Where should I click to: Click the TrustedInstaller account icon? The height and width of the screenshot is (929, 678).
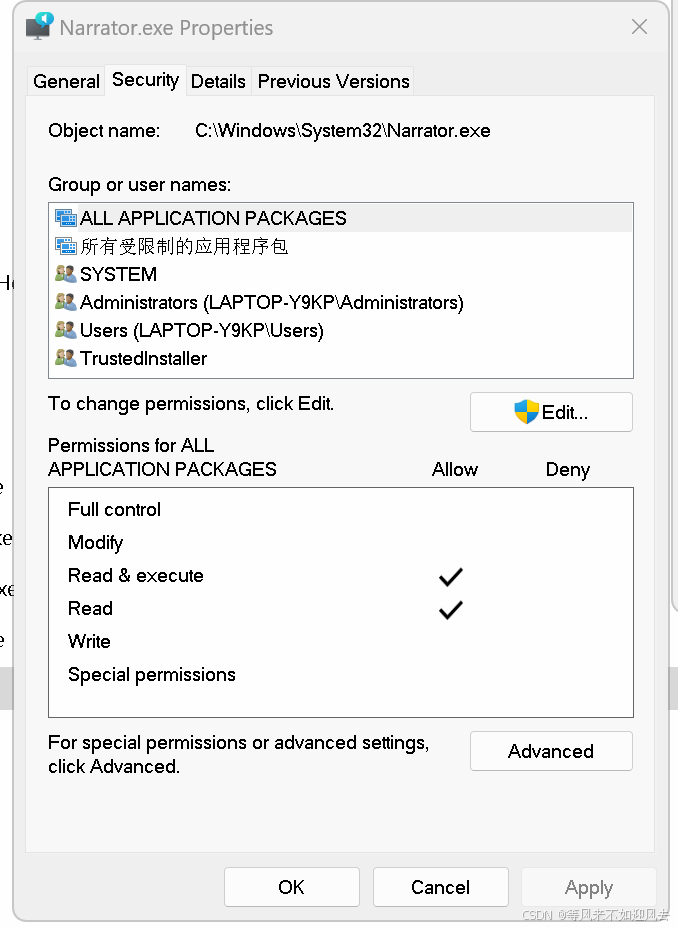pos(66,357)
